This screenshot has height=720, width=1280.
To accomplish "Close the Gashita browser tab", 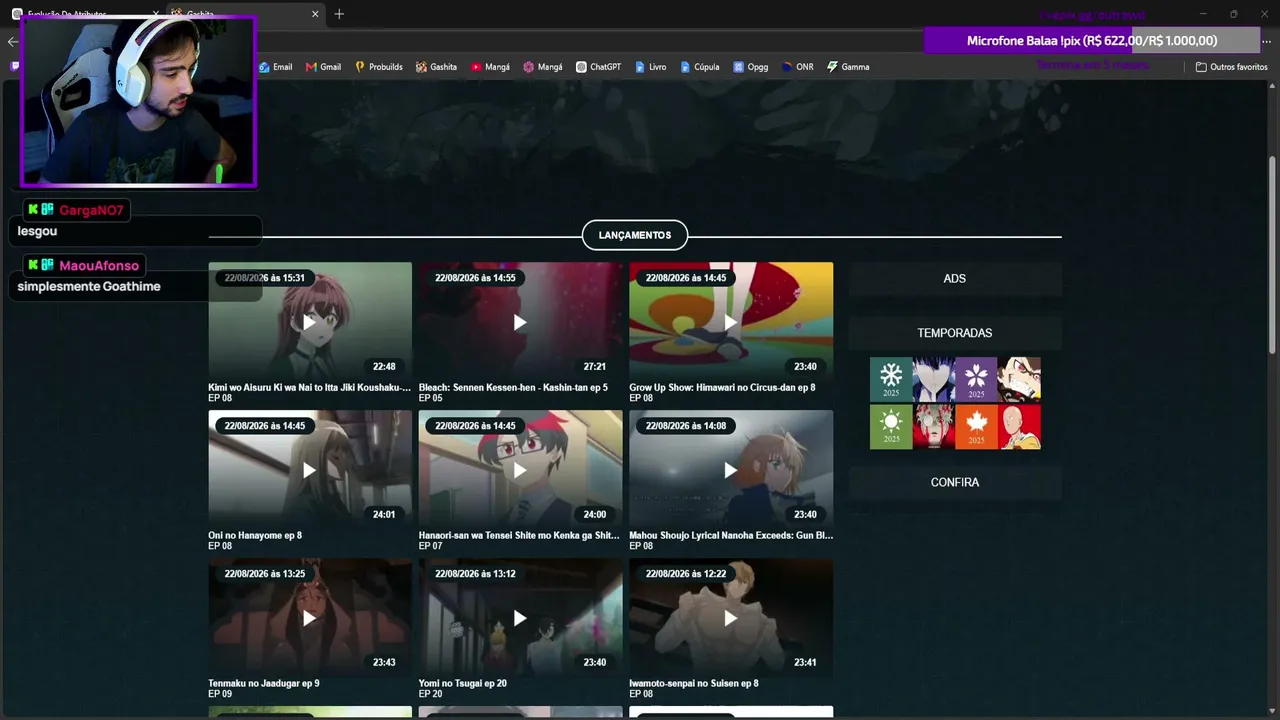I will click(x=316, y=14).
